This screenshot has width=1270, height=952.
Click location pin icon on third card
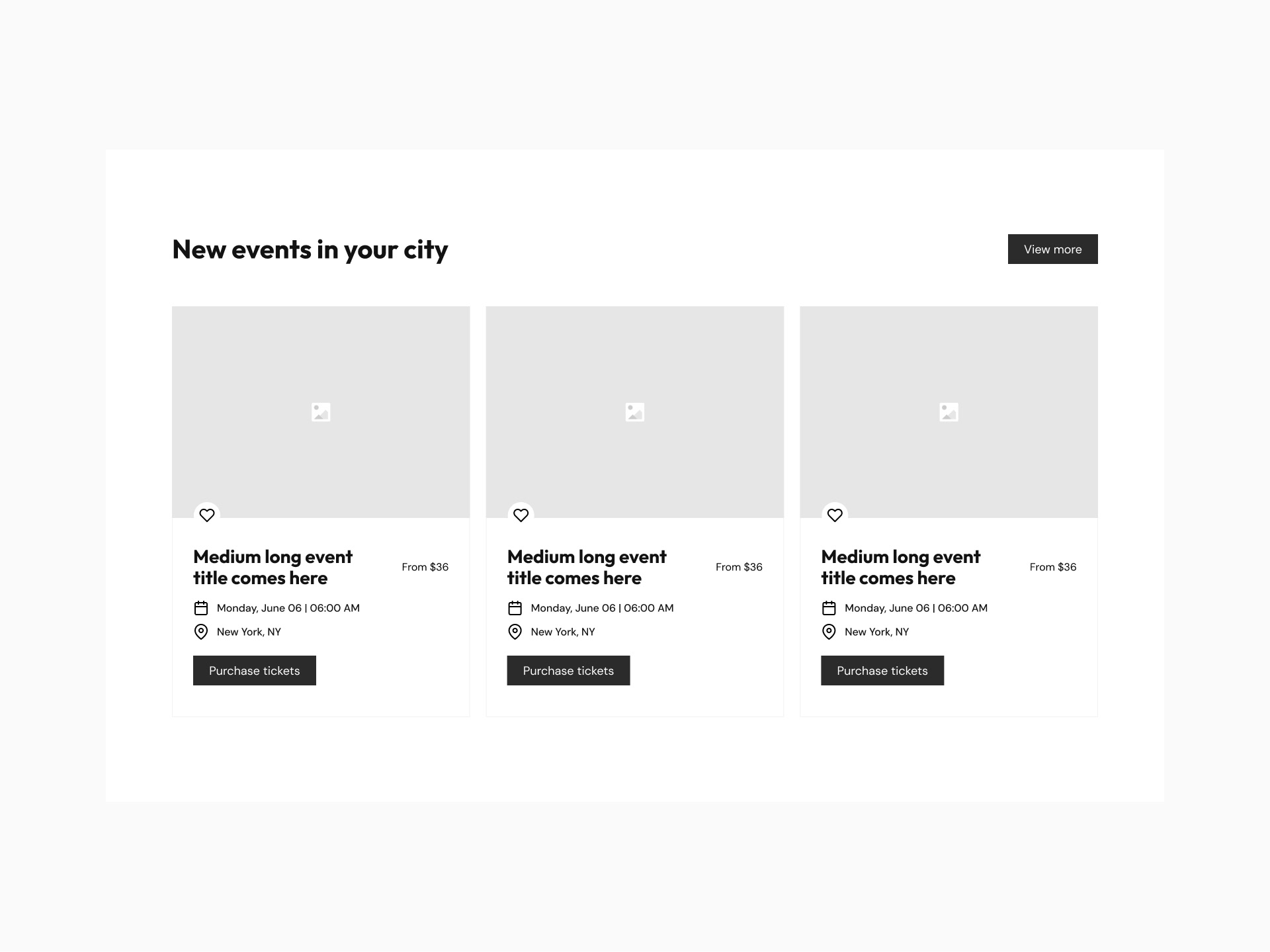pyautogui.click(x=829, y=632)
